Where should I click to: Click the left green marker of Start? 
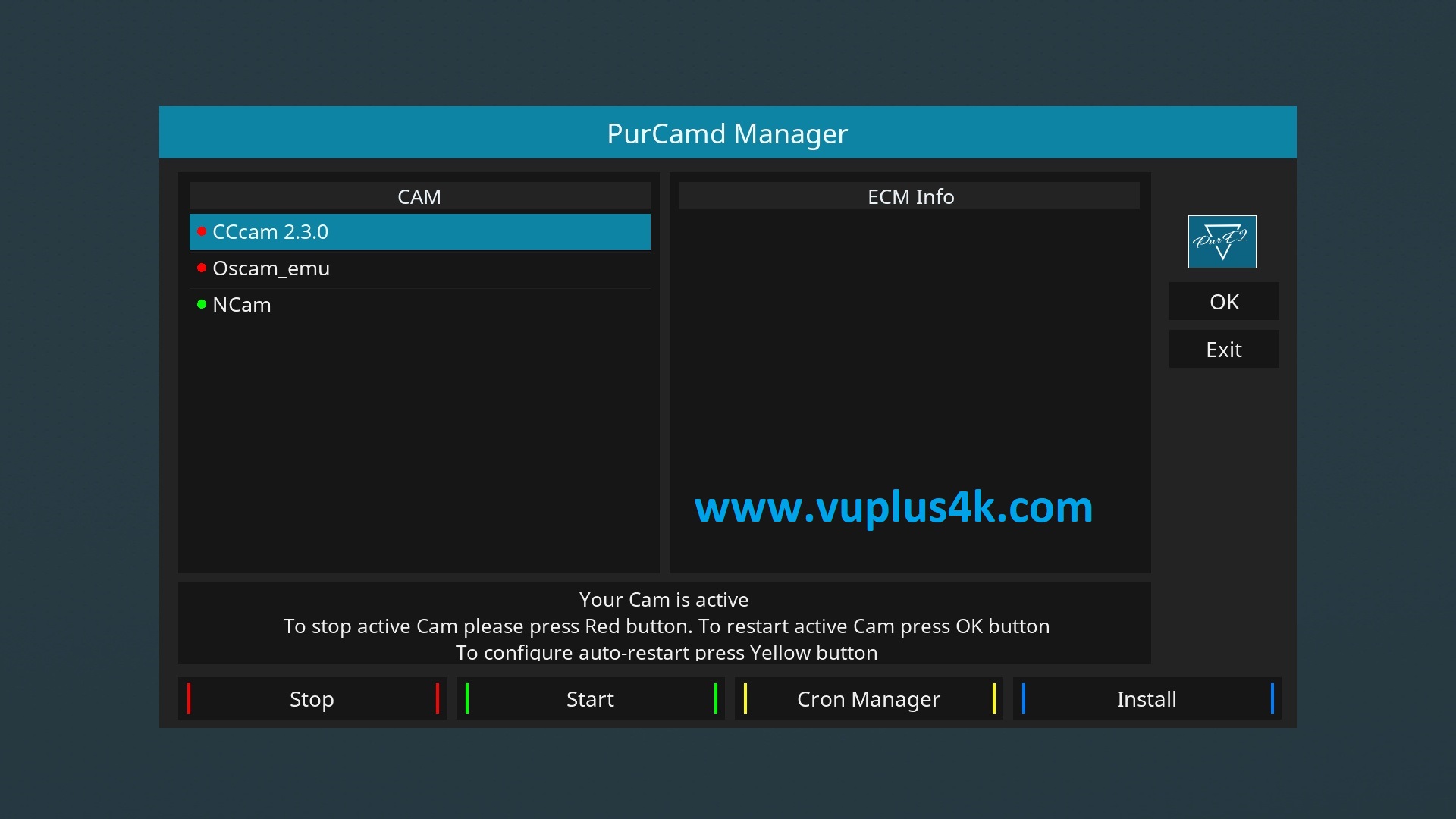coord(467,698)
